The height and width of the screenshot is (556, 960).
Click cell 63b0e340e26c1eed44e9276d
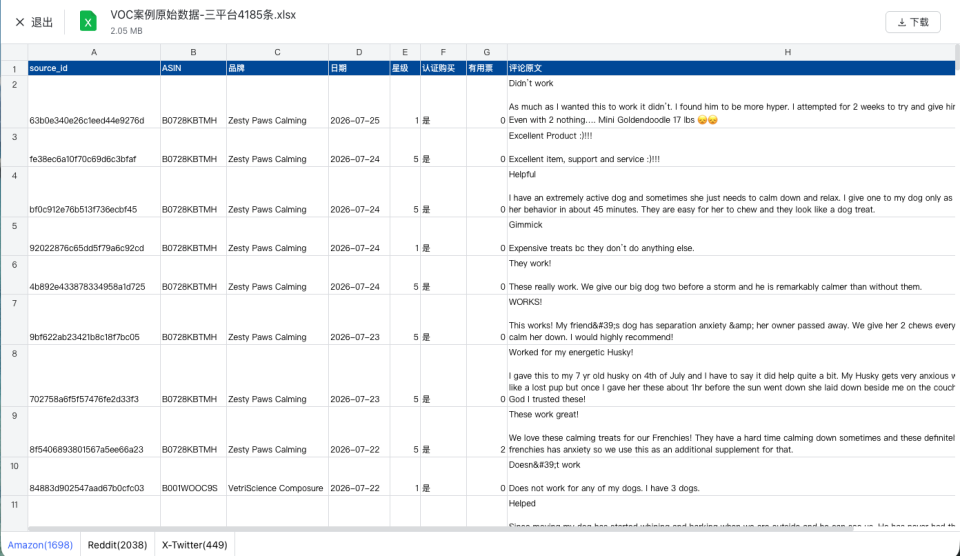click(94, 102)
